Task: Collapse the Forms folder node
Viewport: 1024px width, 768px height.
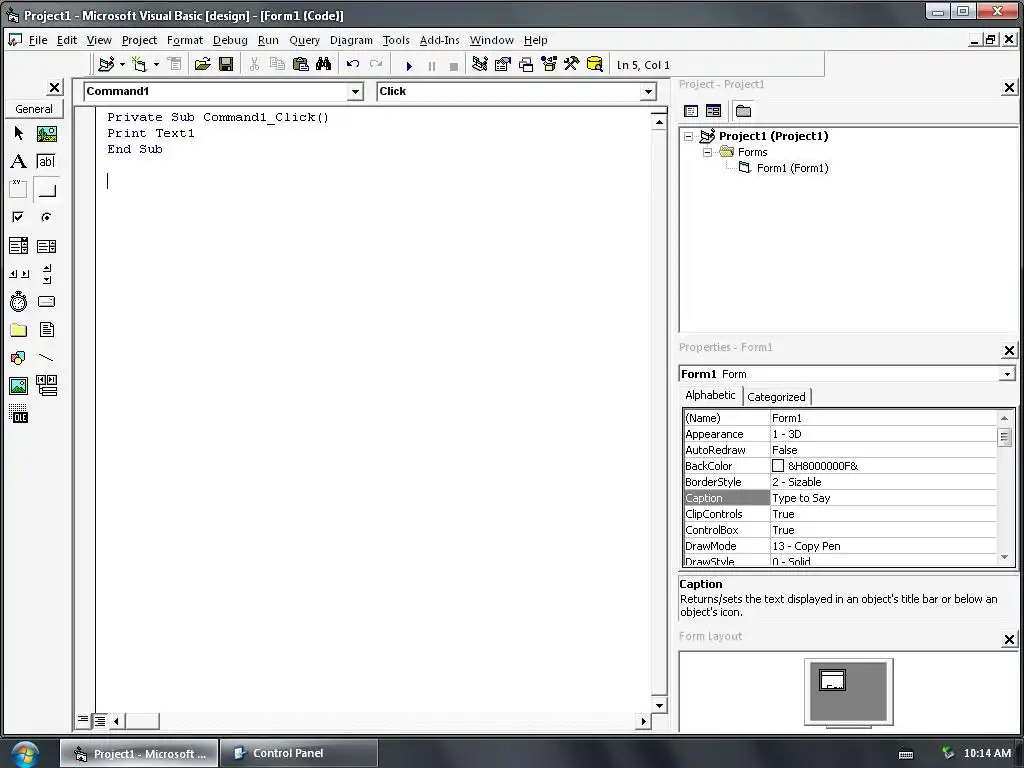Action: 707,152
